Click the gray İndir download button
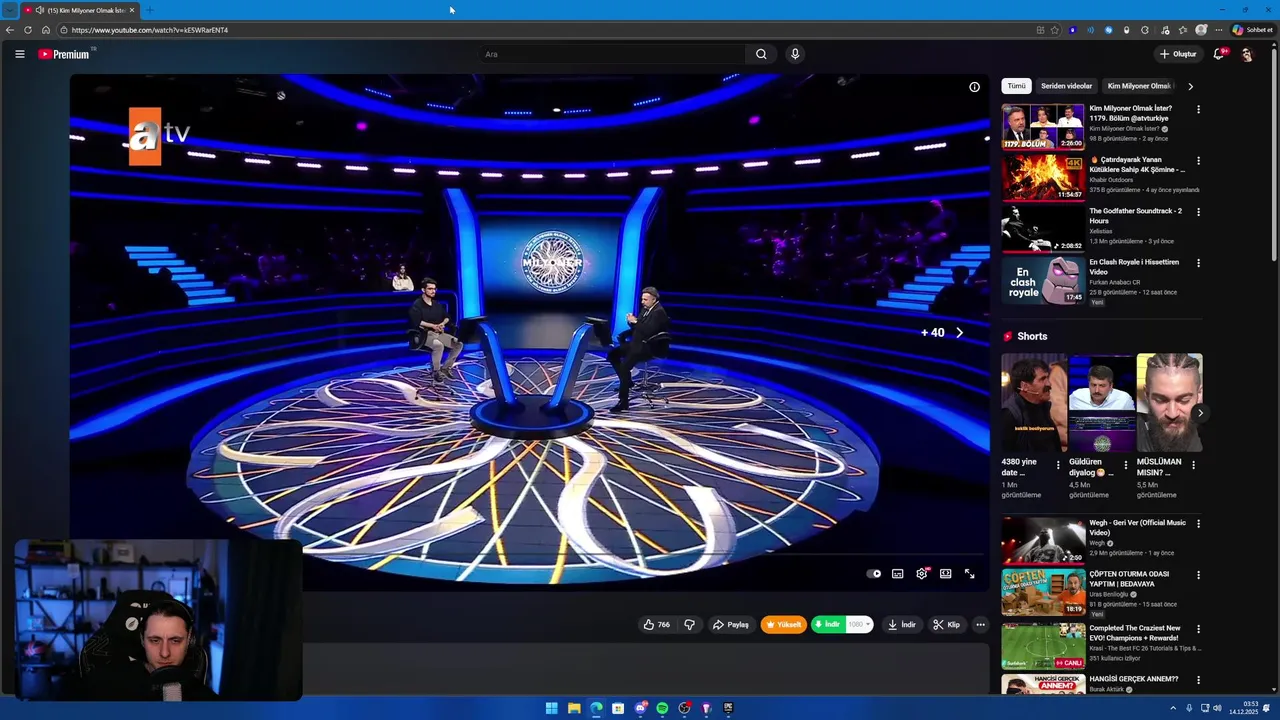This screenshot has width=1280, height=720. click(x=902, y=625)
